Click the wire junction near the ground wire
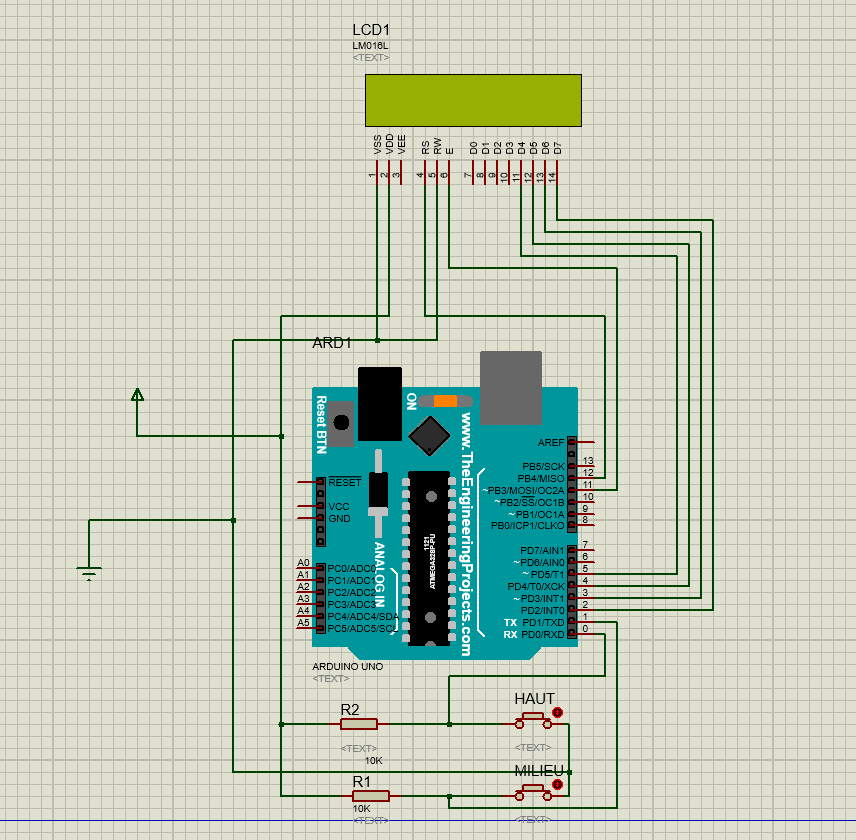856x840 pixels. 234,520
